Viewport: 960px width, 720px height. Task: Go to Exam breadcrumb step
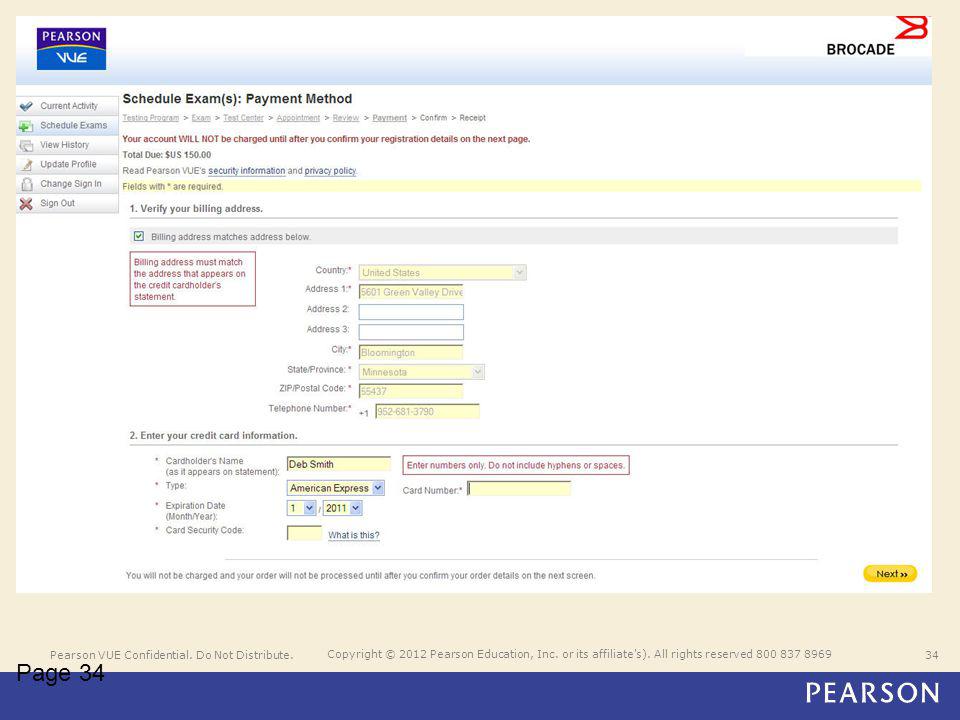[x=201, y=118]
